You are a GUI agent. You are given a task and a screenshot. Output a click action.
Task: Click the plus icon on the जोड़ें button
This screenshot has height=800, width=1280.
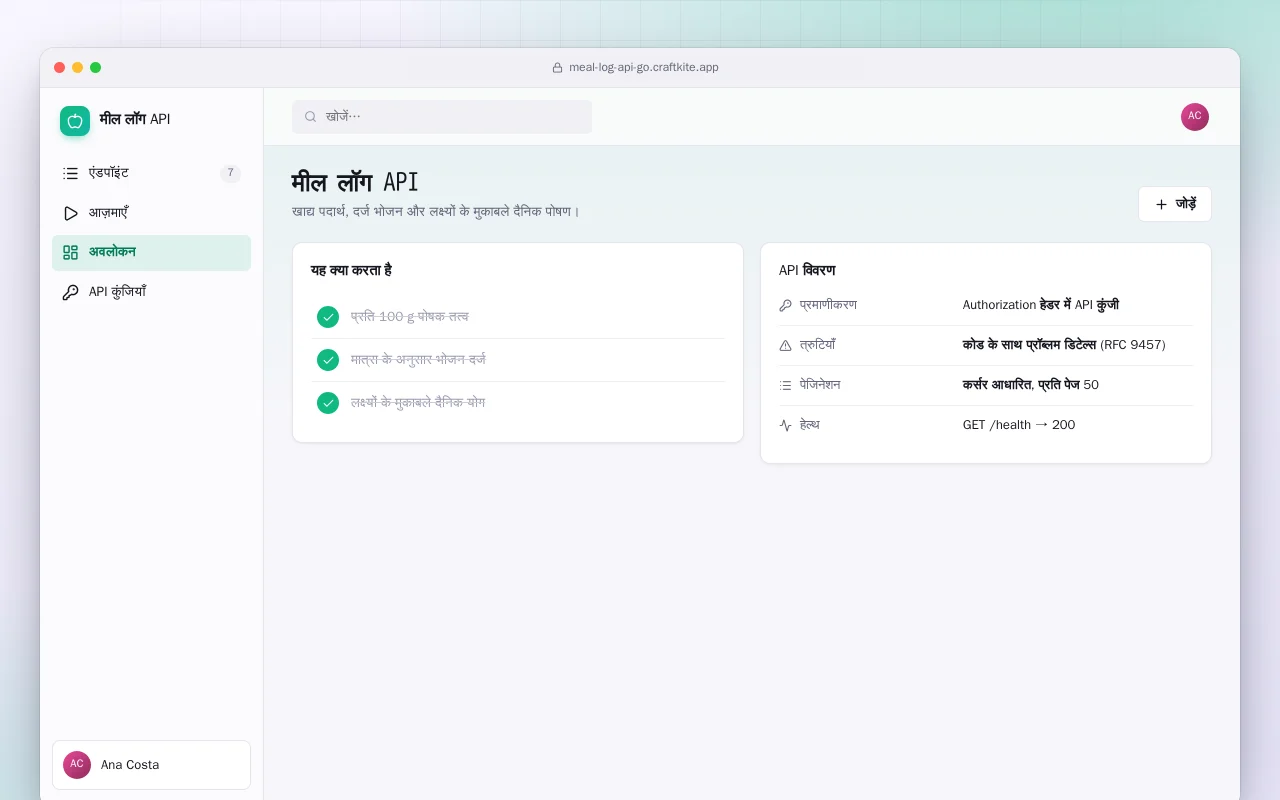[1161, 204]
